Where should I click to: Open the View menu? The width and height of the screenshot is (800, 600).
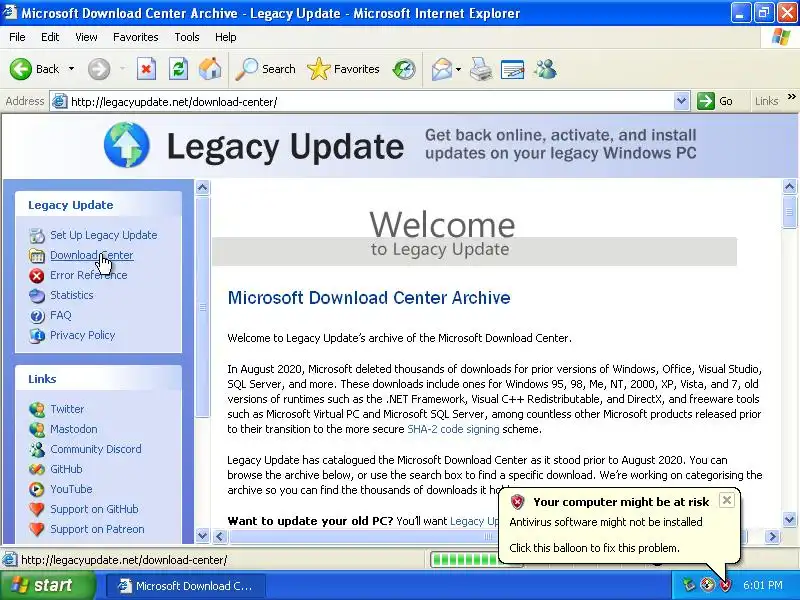(86, 37)
